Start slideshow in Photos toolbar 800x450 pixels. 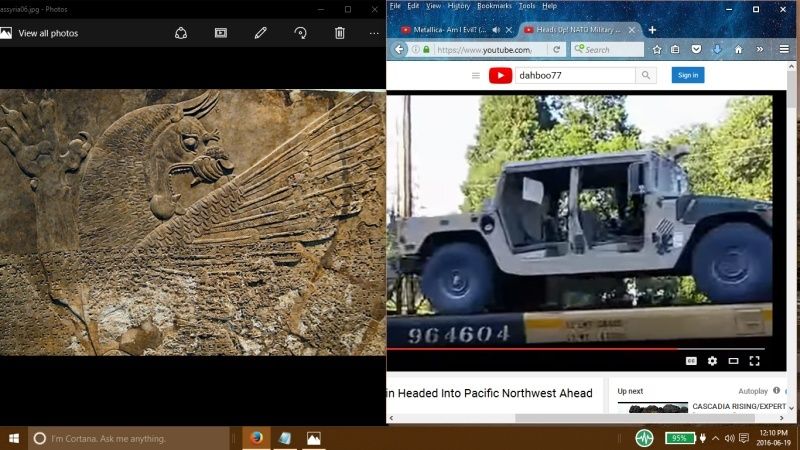221,33
